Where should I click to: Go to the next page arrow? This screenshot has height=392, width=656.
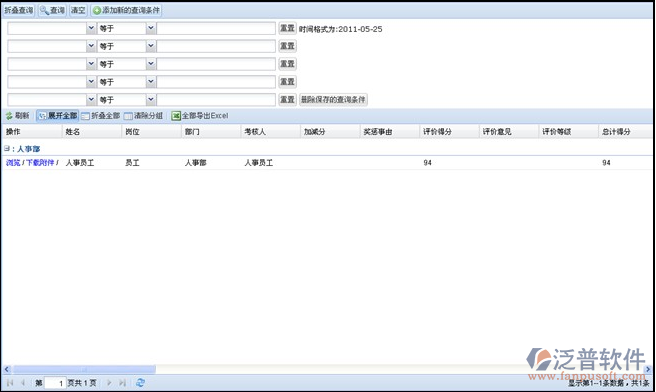point(109,382)
